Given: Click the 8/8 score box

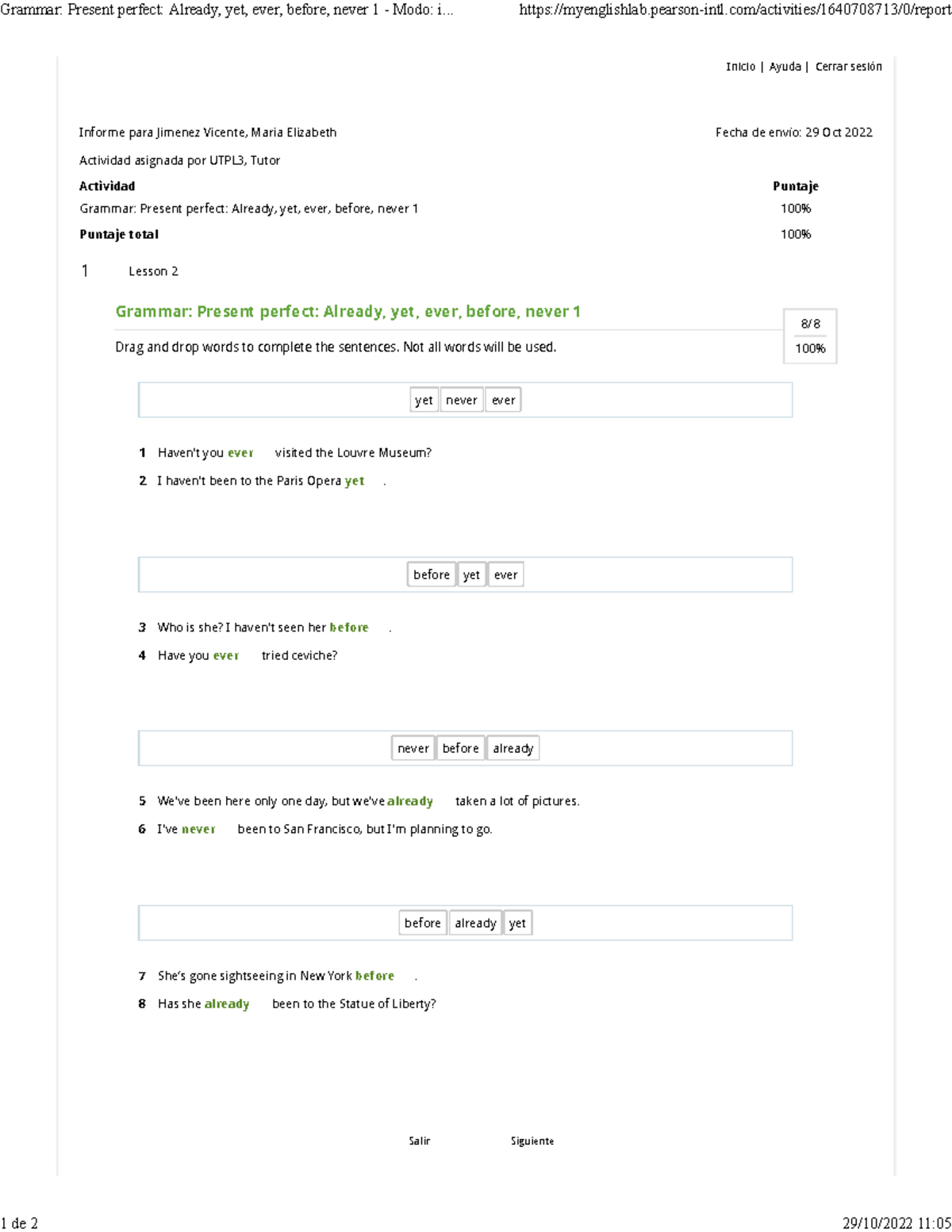Looking at the screenshot, I should (810, 336).
